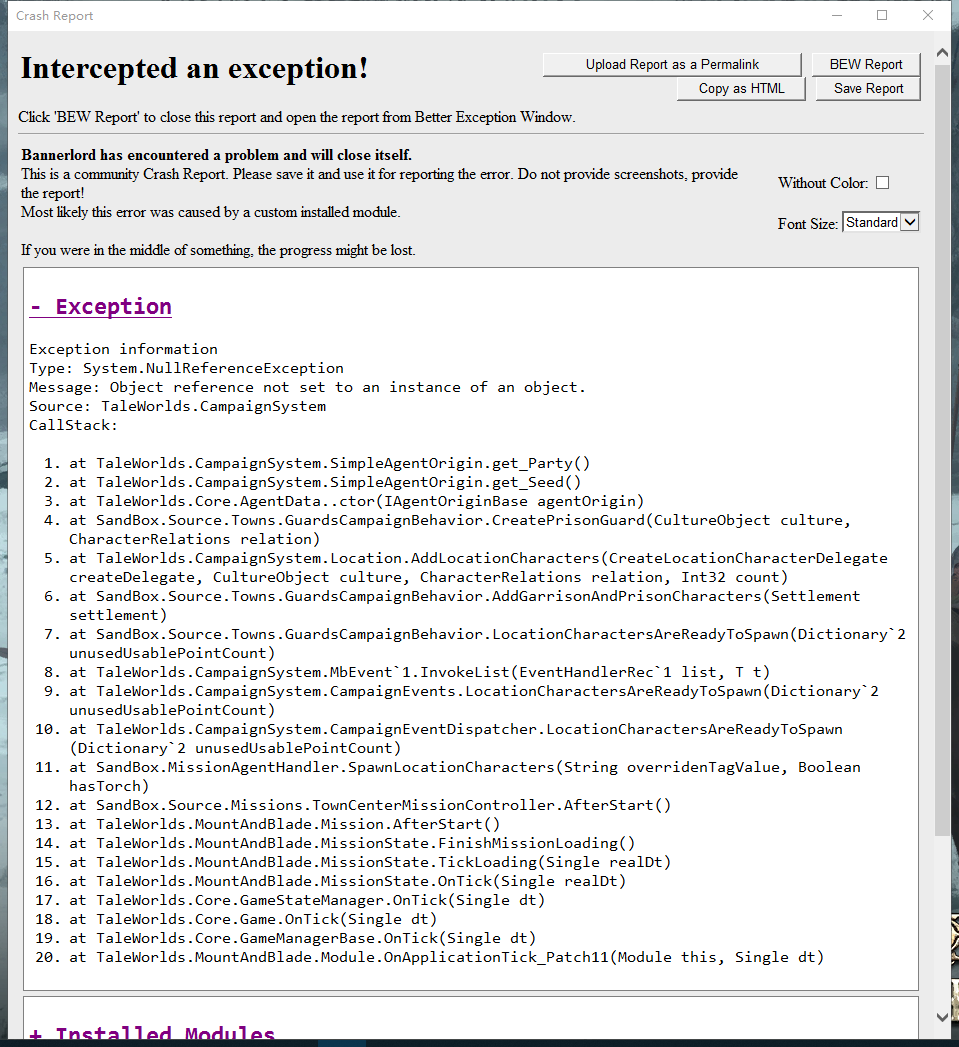Save the crash report
This screenshot has height=1047, width=959.
coord(868,89)
